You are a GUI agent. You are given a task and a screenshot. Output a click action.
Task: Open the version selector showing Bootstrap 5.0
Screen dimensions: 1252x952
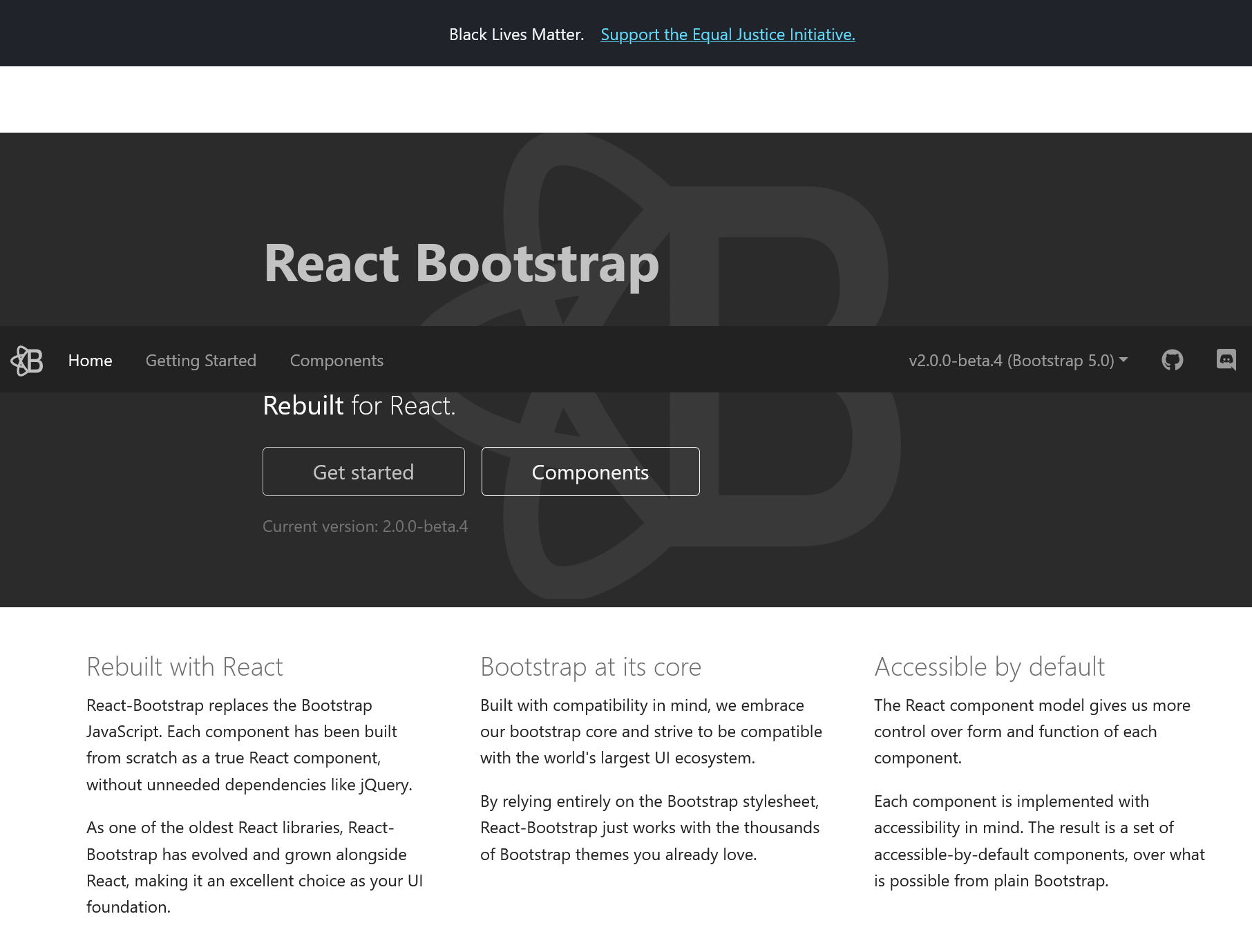click(x=1017, y=360)
